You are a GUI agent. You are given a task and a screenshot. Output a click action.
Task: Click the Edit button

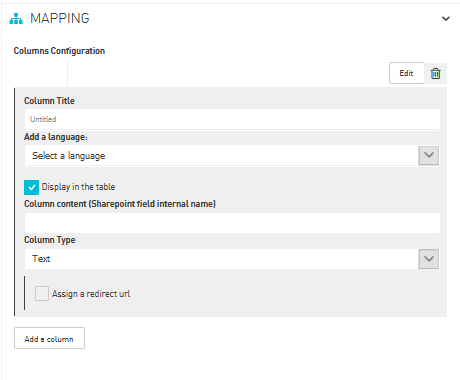[407, 73]
